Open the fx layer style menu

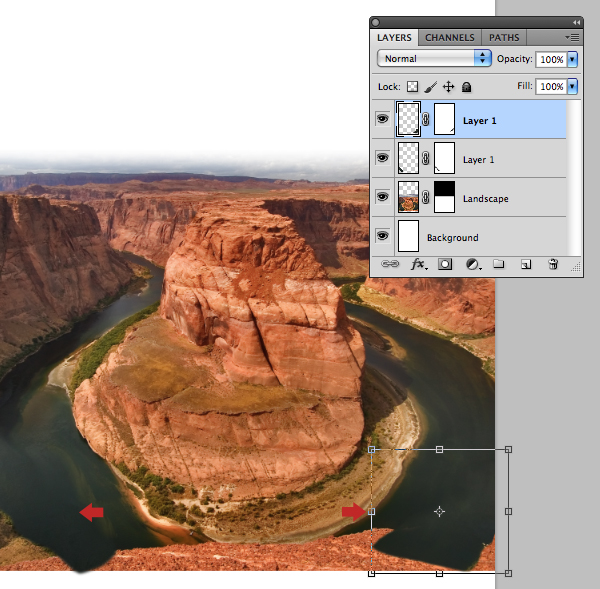pos(419,264)
